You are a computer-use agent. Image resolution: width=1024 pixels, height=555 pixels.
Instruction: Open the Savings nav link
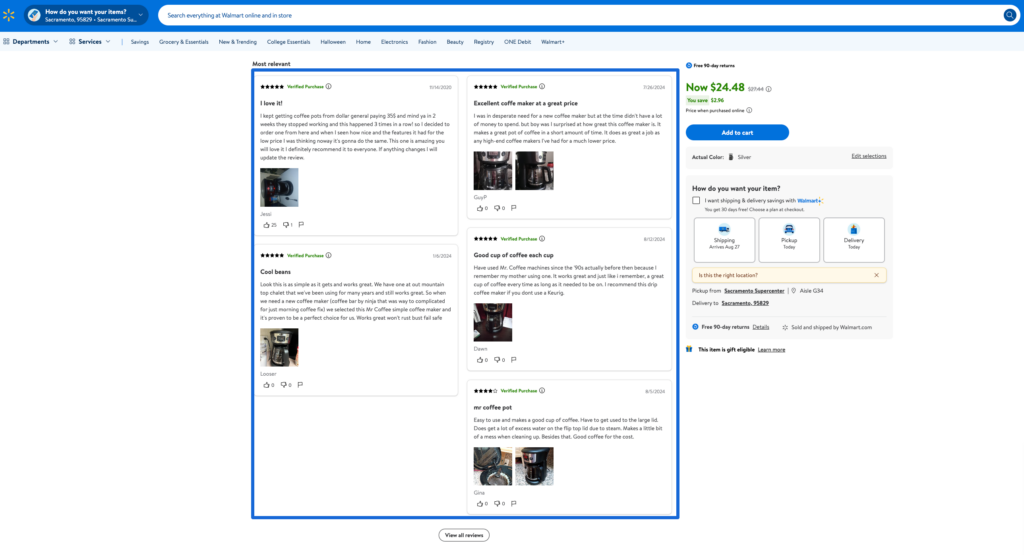coord(140,42)
